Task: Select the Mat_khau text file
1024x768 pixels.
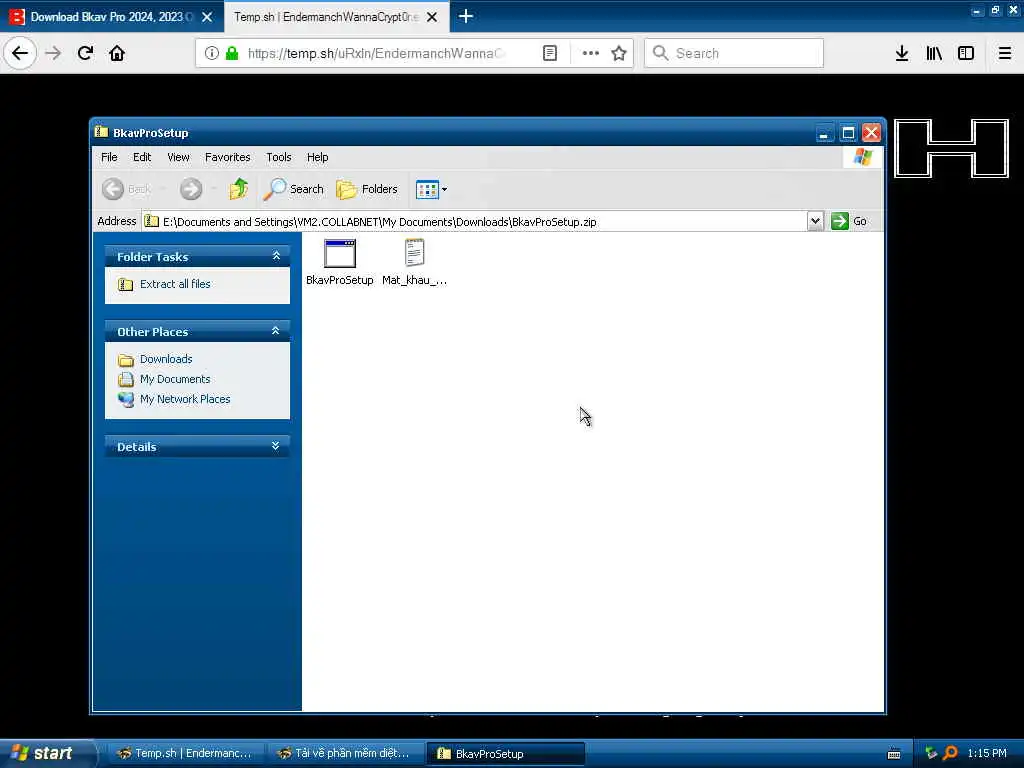Action: click(x=414, y=263)
